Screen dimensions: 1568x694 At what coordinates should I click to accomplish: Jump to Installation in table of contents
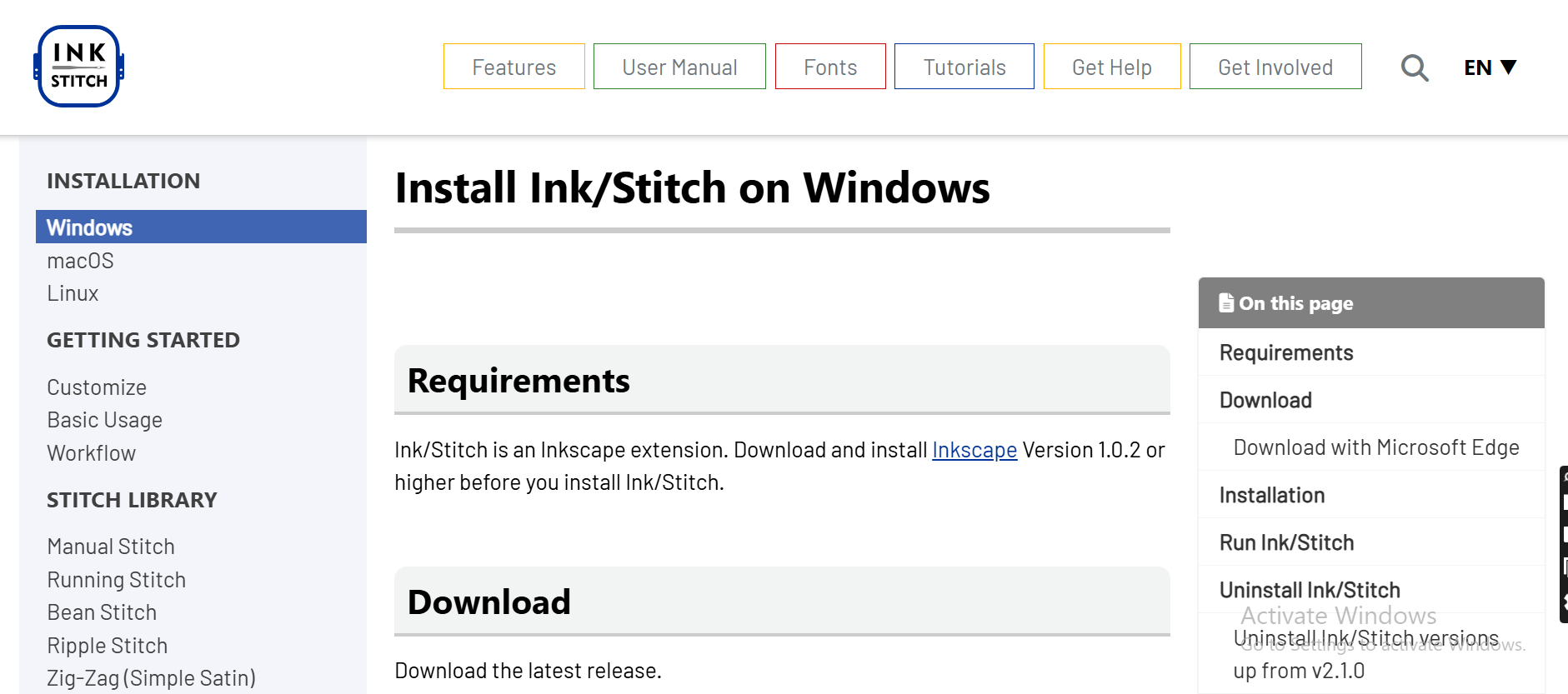click(x=1272, y=495)
